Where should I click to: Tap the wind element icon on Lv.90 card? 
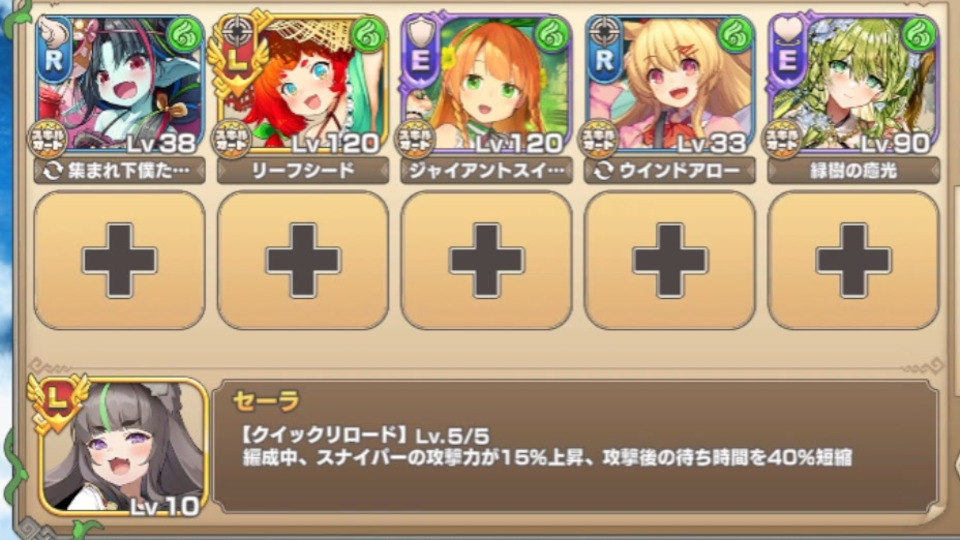click(920, 36)
